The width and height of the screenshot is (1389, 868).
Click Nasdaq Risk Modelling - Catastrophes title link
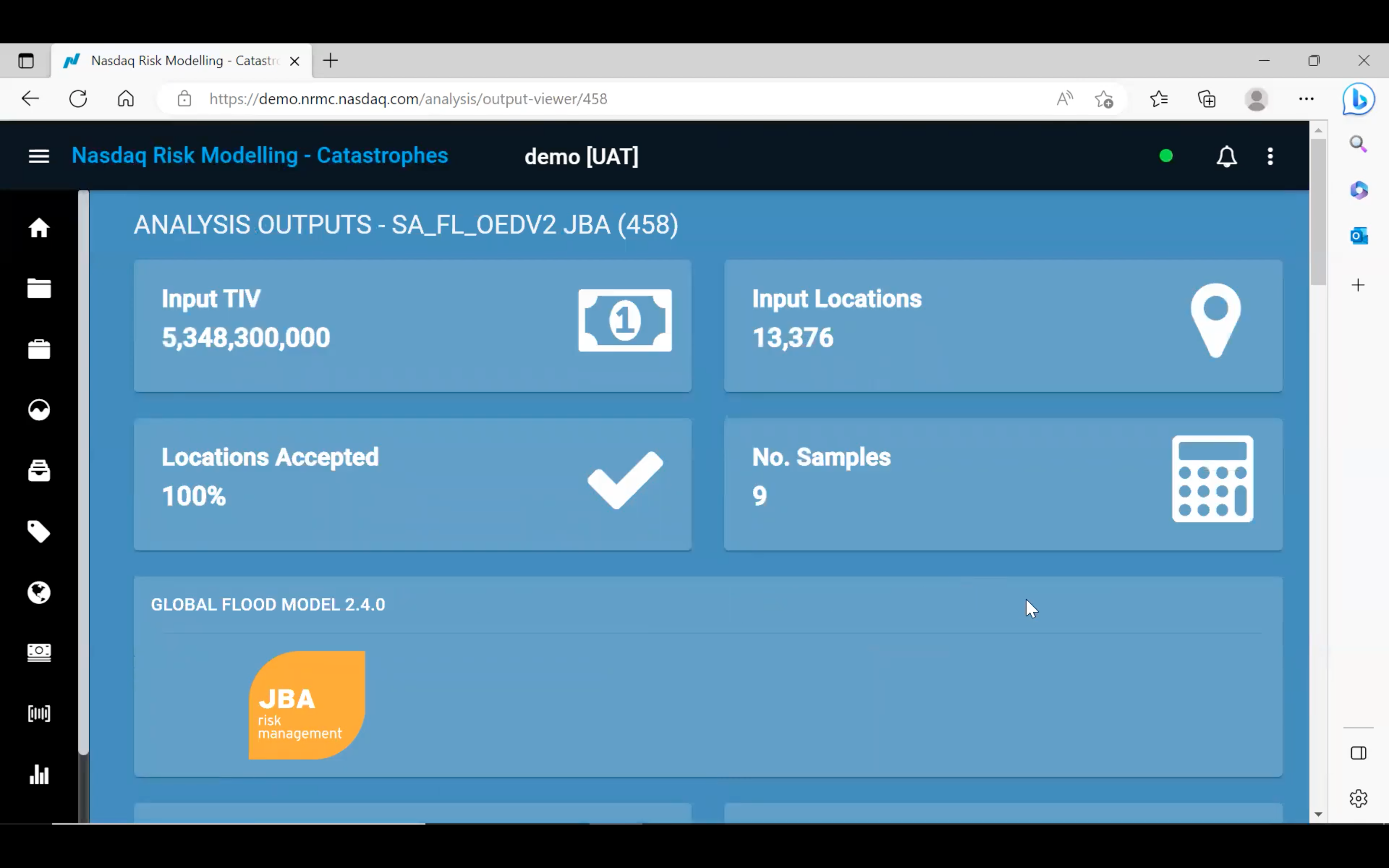tap(259, 156)
